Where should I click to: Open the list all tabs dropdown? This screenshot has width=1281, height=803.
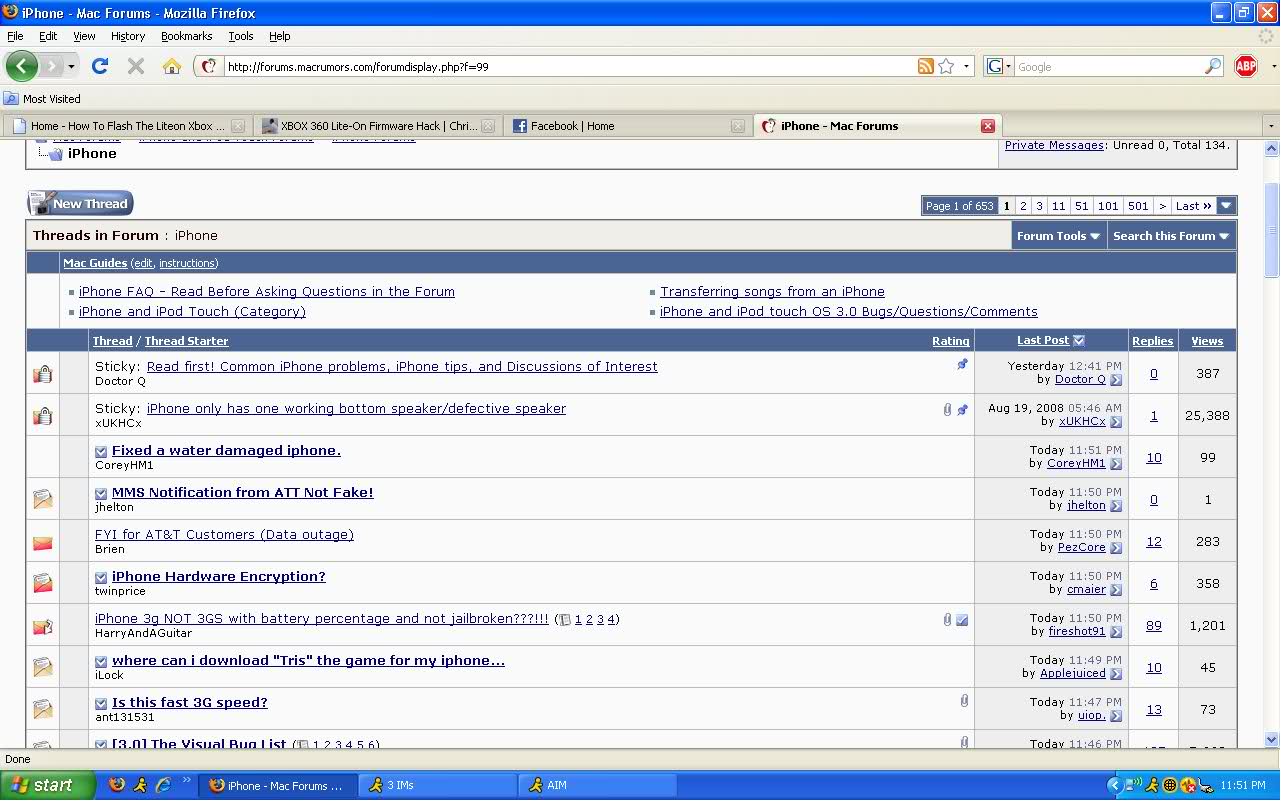tap(1270, 126)
